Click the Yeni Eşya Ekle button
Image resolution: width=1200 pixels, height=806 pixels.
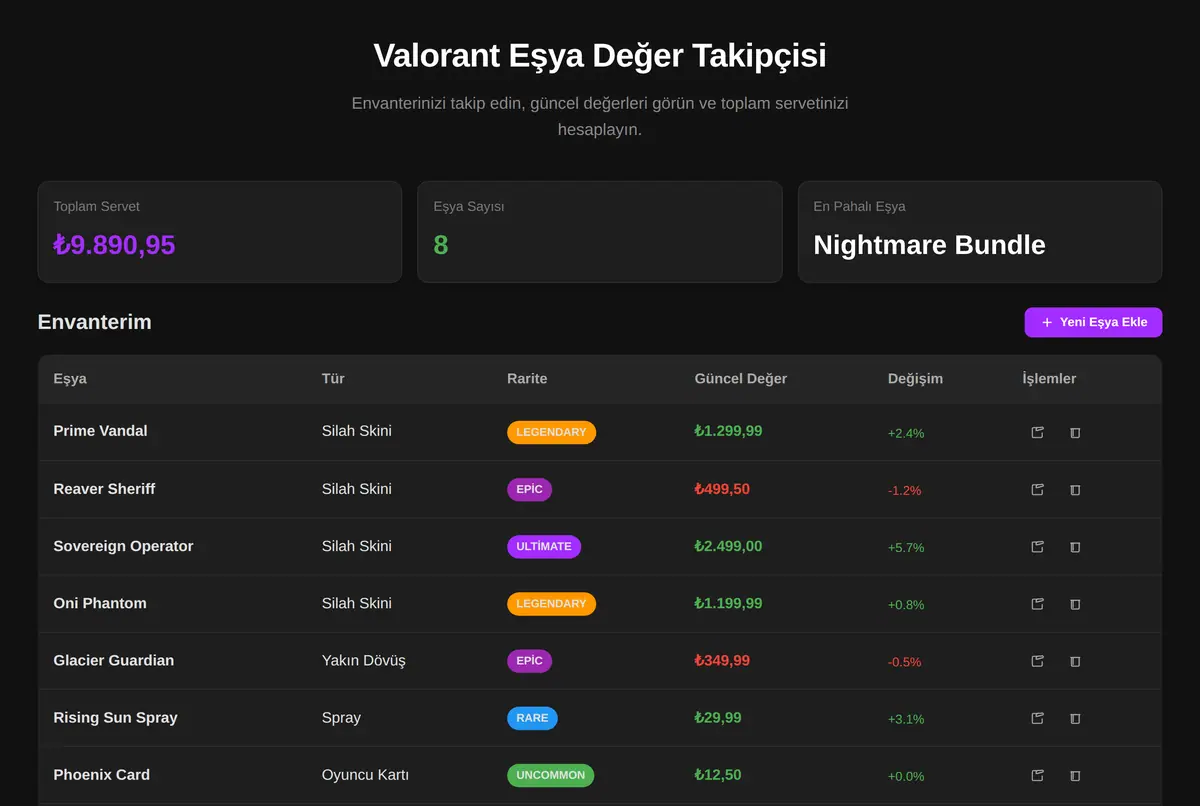pos(1093,322)
